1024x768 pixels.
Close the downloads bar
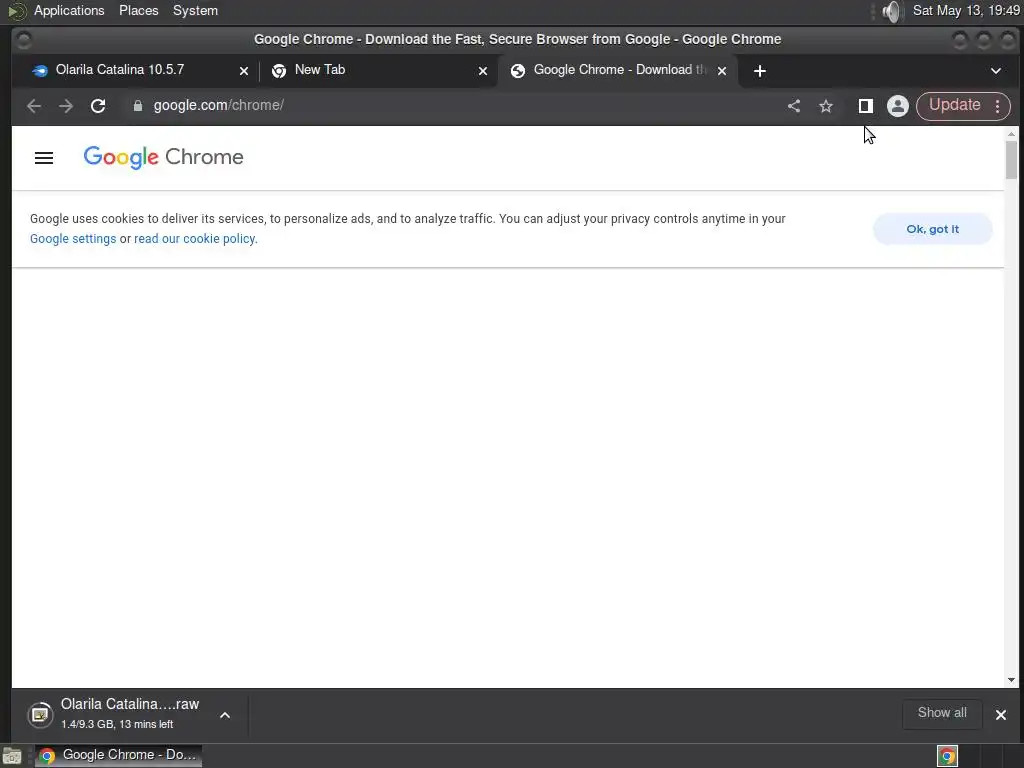[1000, 714]
